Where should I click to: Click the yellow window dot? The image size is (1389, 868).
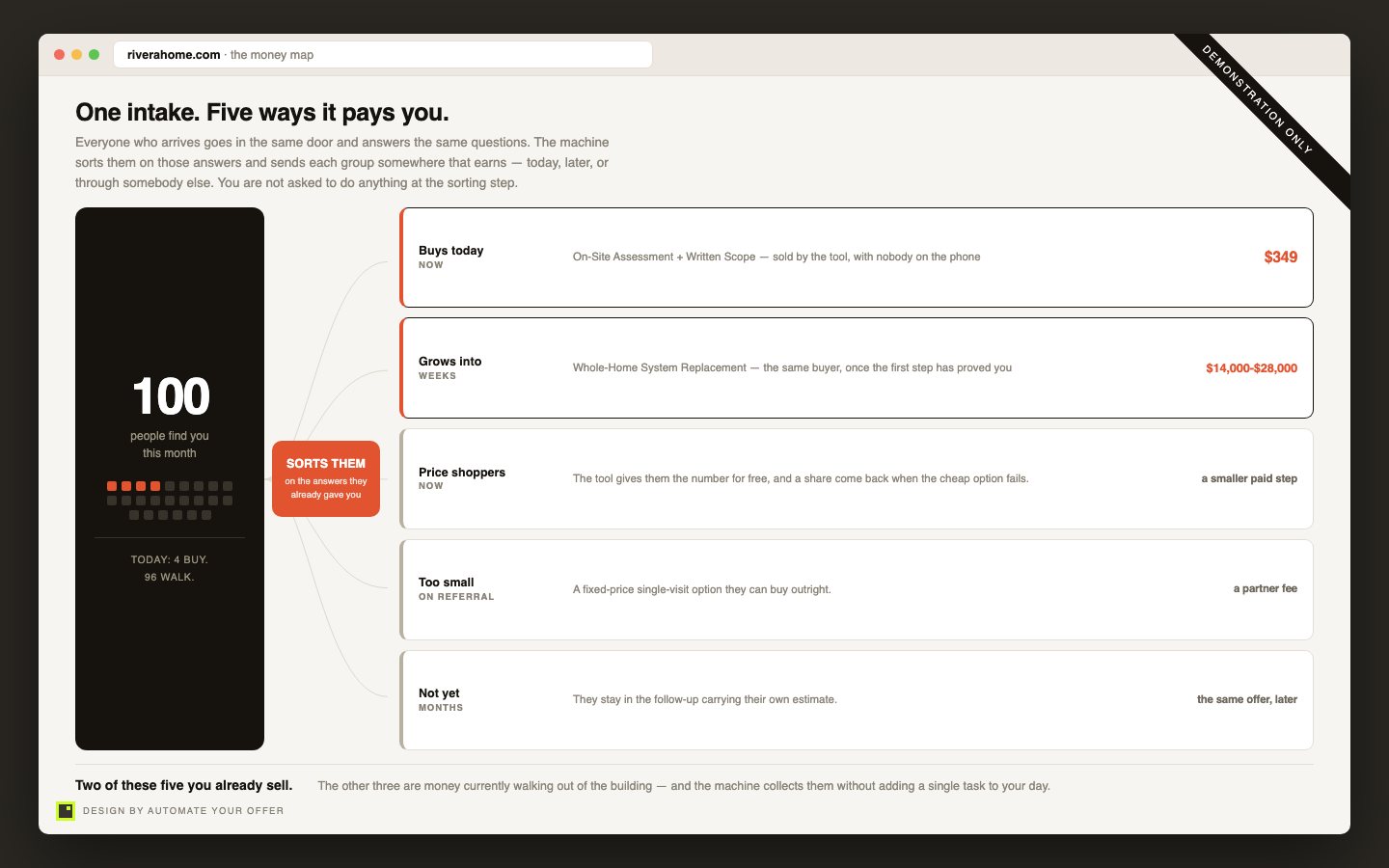coord(76,55)
